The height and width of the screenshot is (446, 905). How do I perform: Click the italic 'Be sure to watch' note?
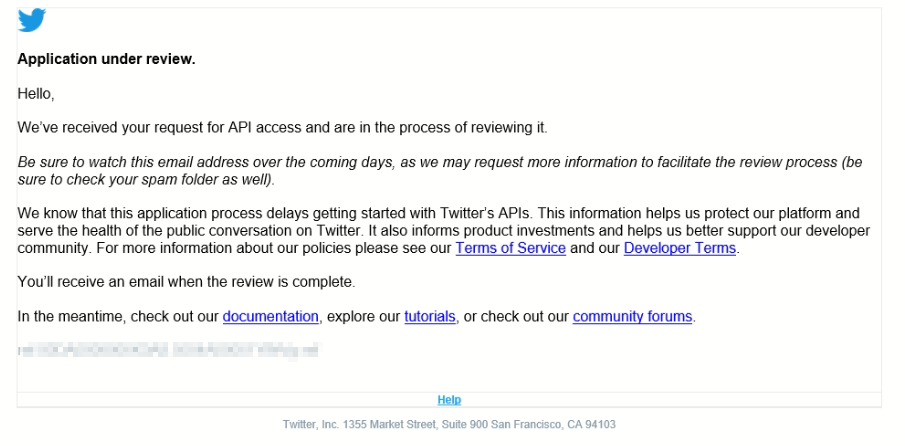[x=440, y=171]
